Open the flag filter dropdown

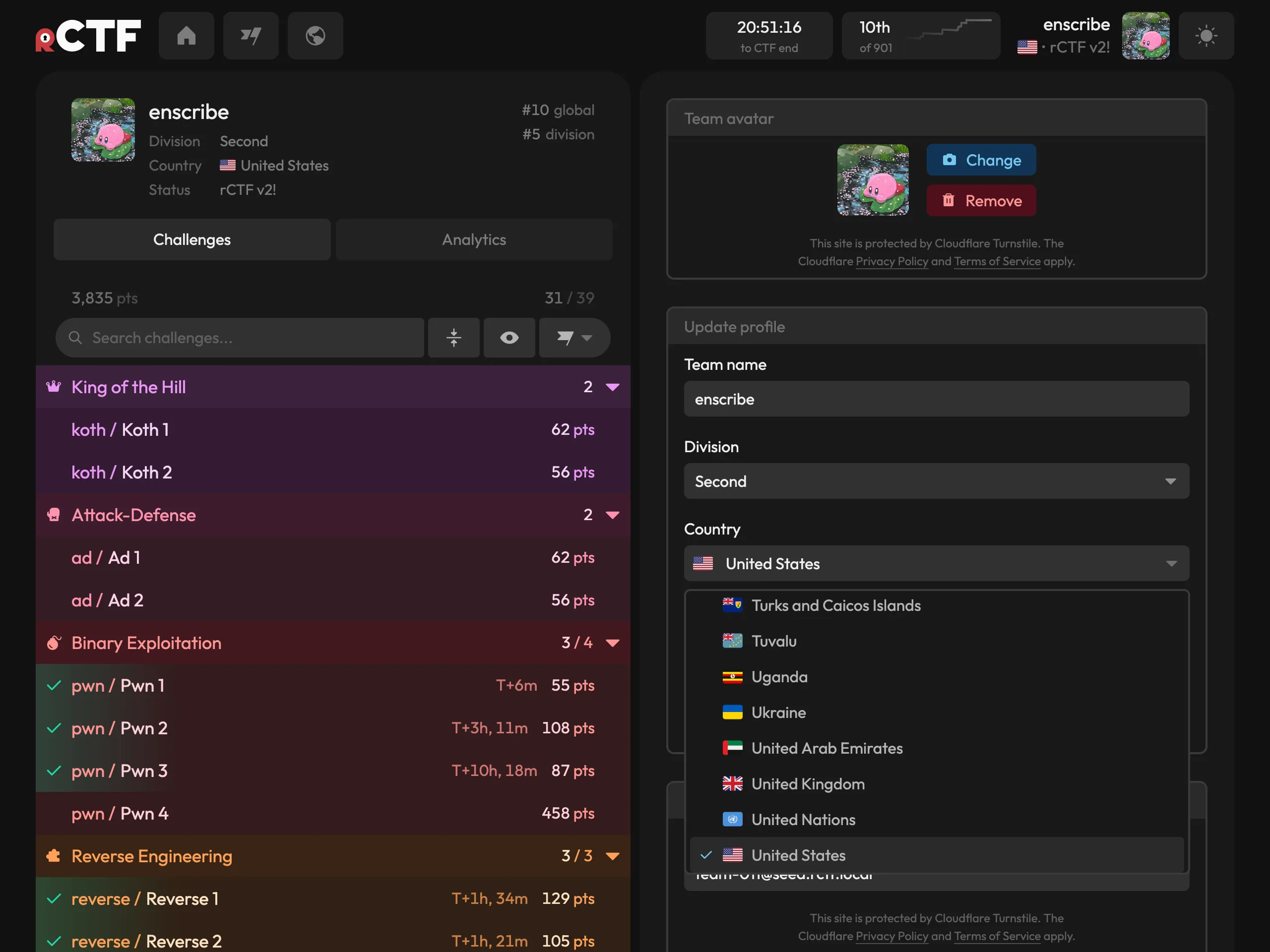pyautogui.click(x=574, y=338)
